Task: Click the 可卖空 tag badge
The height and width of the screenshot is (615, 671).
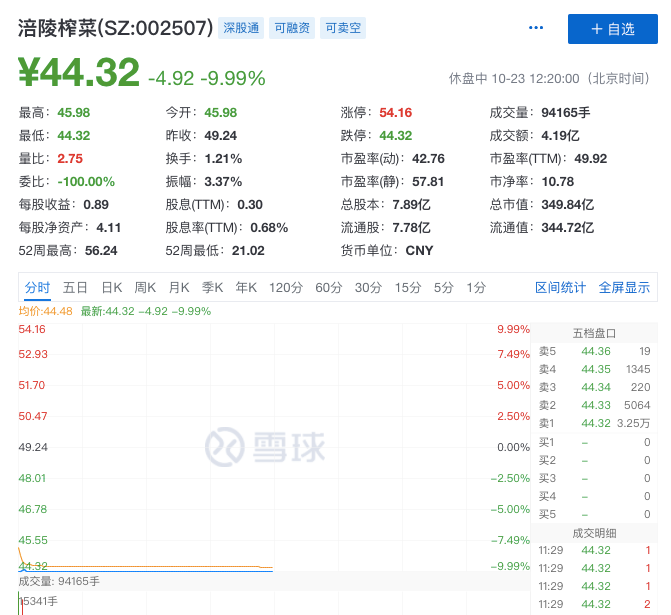Action: [x=343, y=28]
